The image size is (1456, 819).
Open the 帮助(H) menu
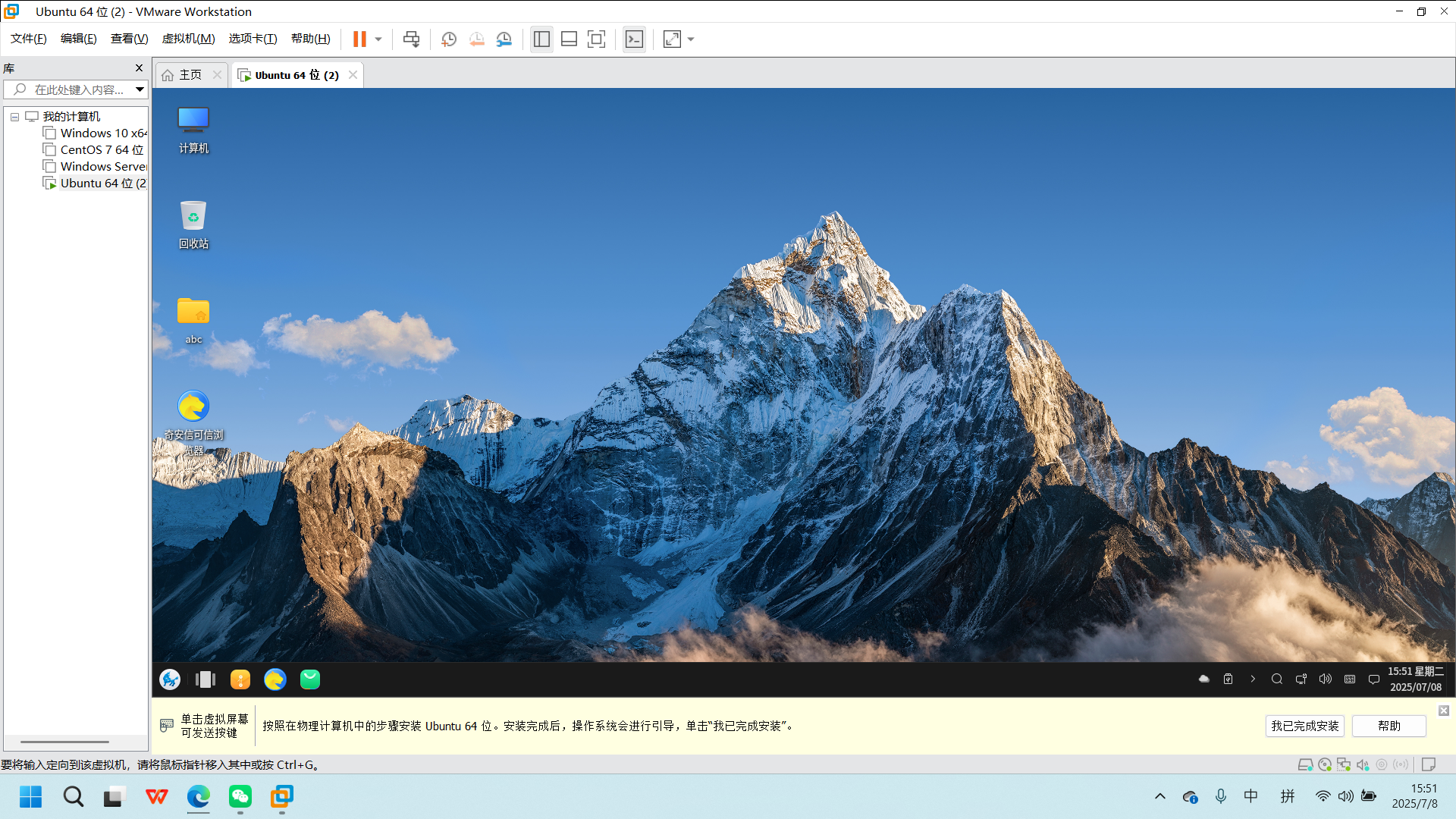point(311,39)
